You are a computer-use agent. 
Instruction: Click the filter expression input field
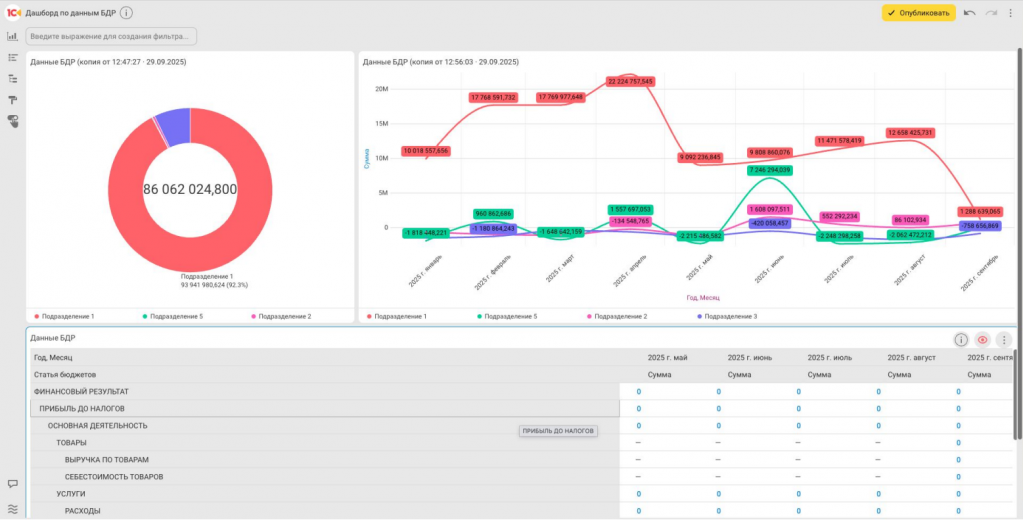tap(111, 37)
